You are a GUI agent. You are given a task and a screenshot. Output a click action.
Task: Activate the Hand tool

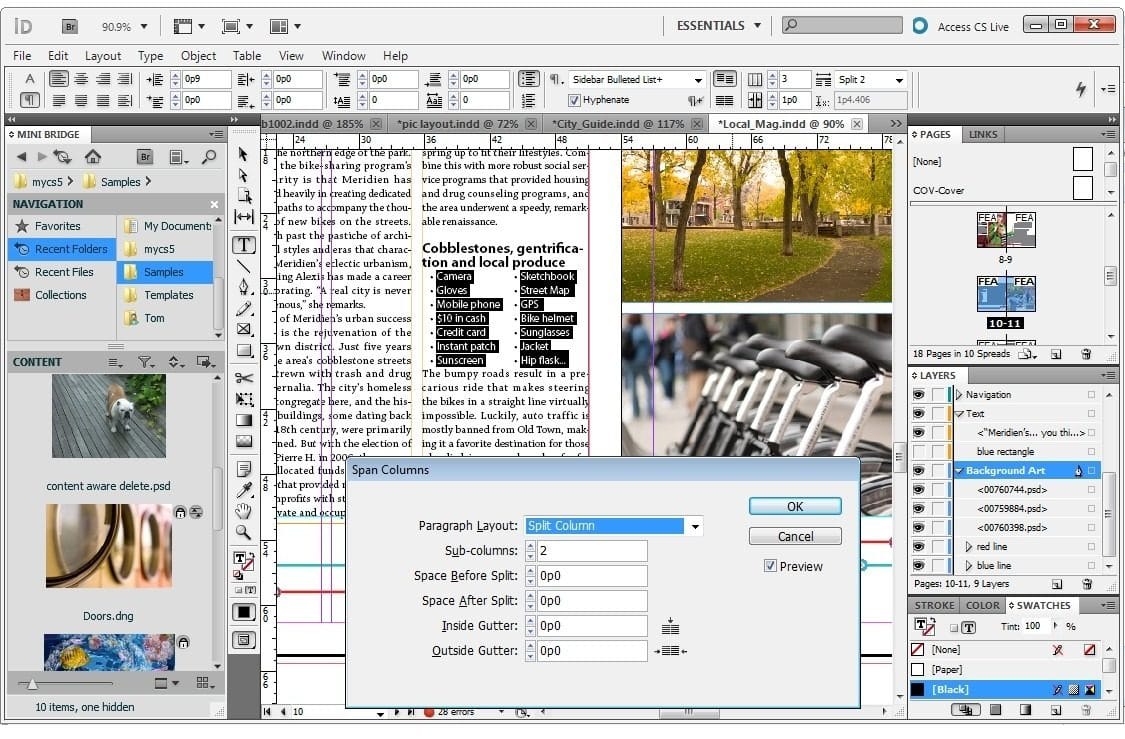(244, 510)
